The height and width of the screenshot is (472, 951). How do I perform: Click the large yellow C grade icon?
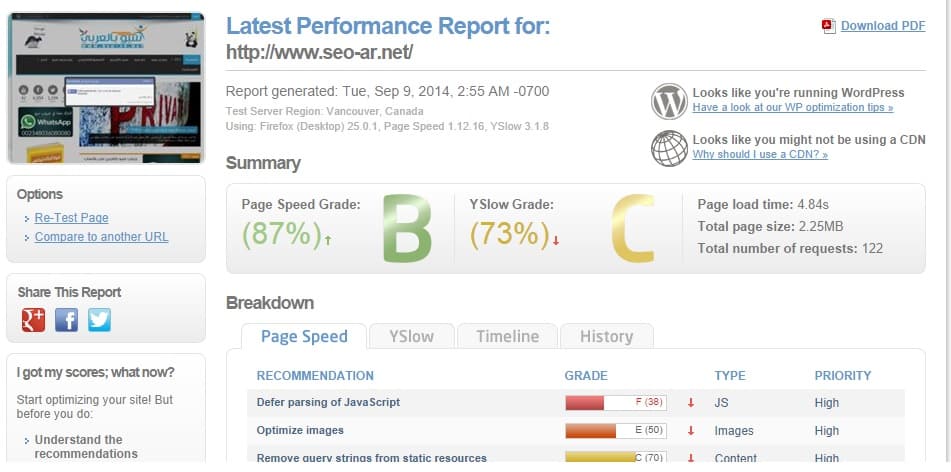pos(633,229)
